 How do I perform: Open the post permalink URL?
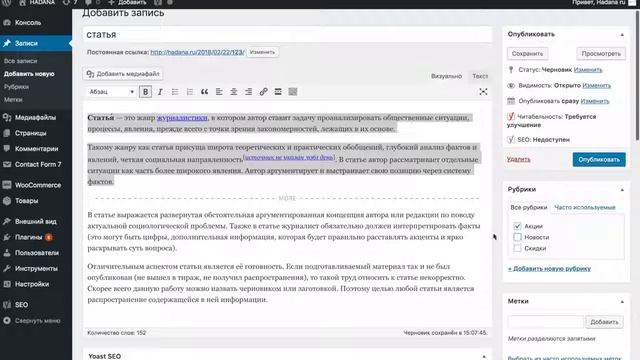197,52
